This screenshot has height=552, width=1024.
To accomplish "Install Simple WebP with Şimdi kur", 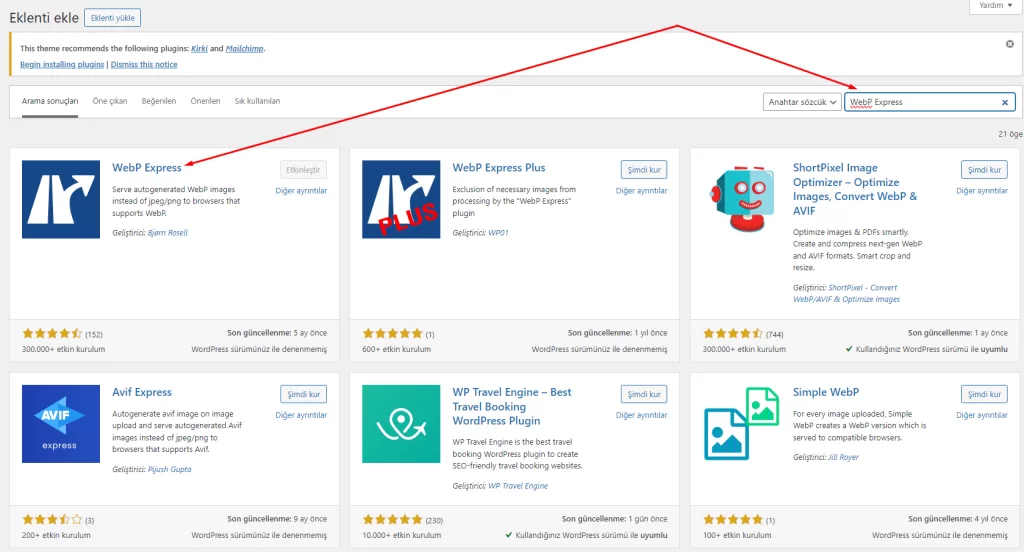I will pos(984,395).
